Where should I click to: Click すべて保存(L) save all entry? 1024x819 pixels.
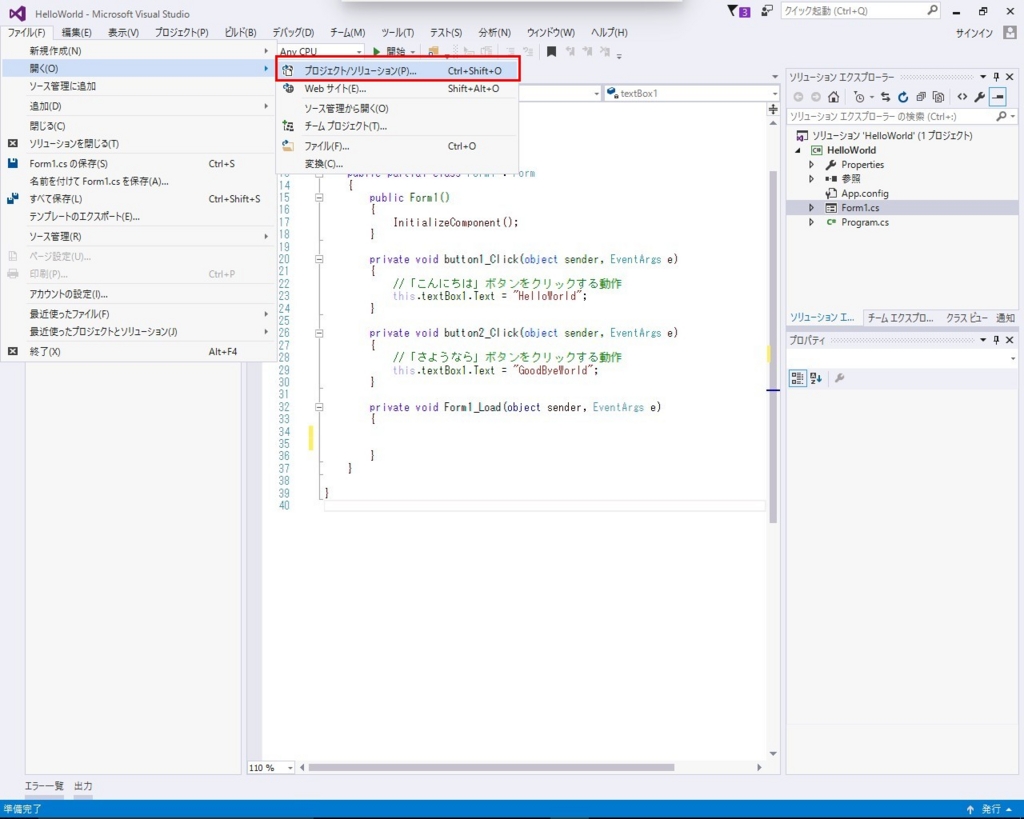click(x=138, y=199)
